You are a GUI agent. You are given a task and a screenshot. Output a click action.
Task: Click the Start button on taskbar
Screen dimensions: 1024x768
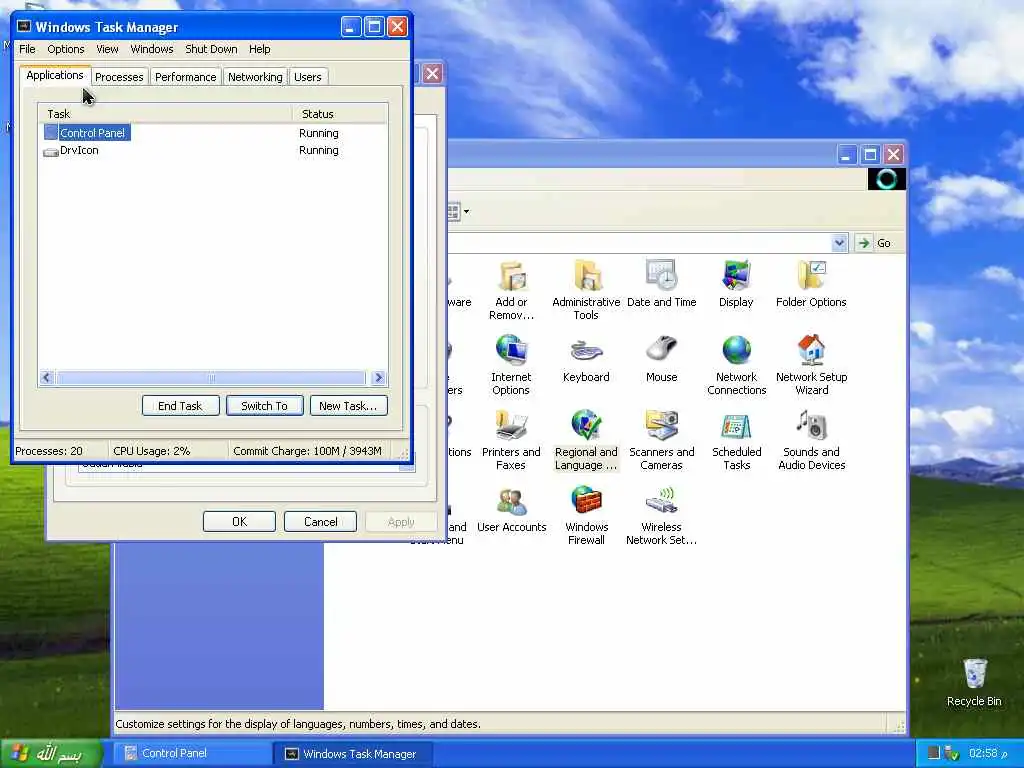(51, 754)
